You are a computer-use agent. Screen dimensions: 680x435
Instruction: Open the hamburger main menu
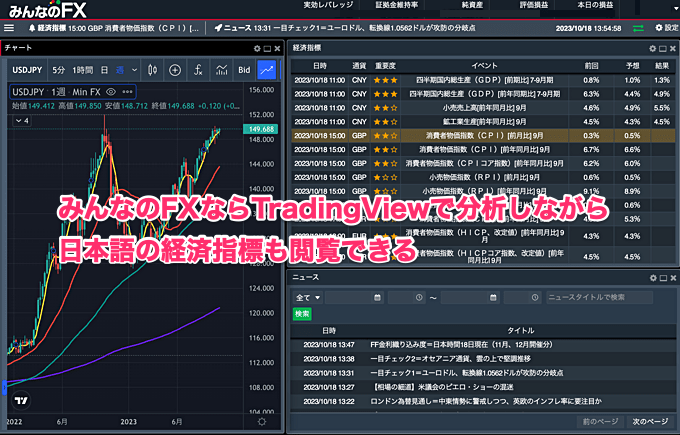pos(9,28)
